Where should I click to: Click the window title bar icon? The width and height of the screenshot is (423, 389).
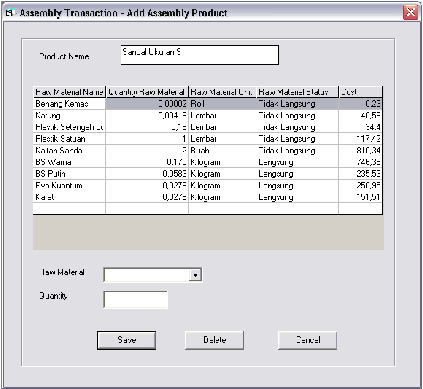(x=10, y=13)
